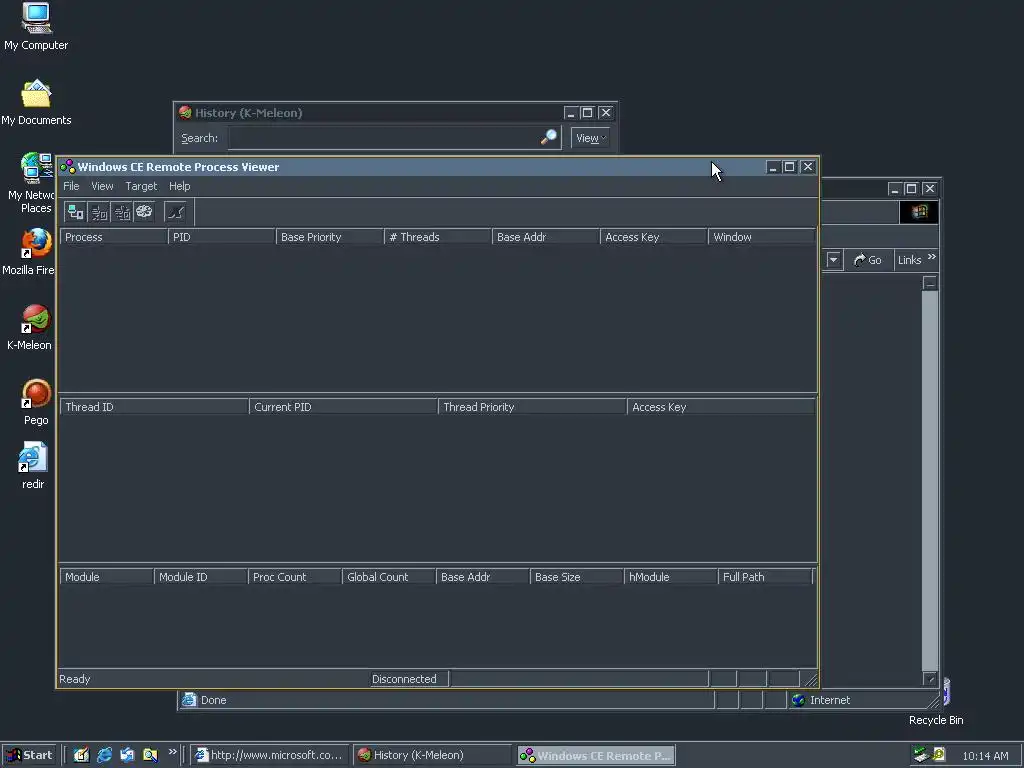Switch to History (K-Meleon) taskbar button
1024x768 pixels.
(432, 755)
